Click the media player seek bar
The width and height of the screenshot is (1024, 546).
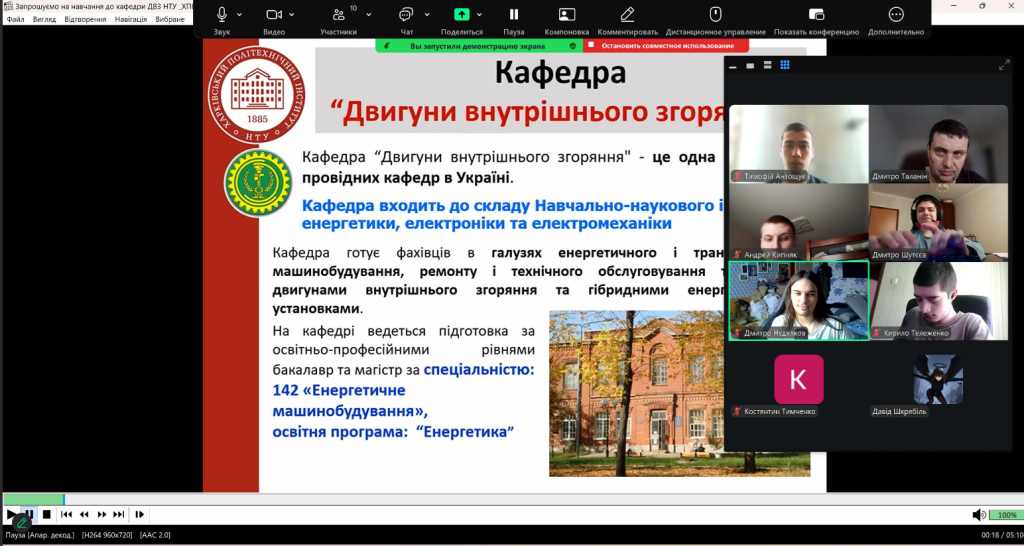(500, 499)
